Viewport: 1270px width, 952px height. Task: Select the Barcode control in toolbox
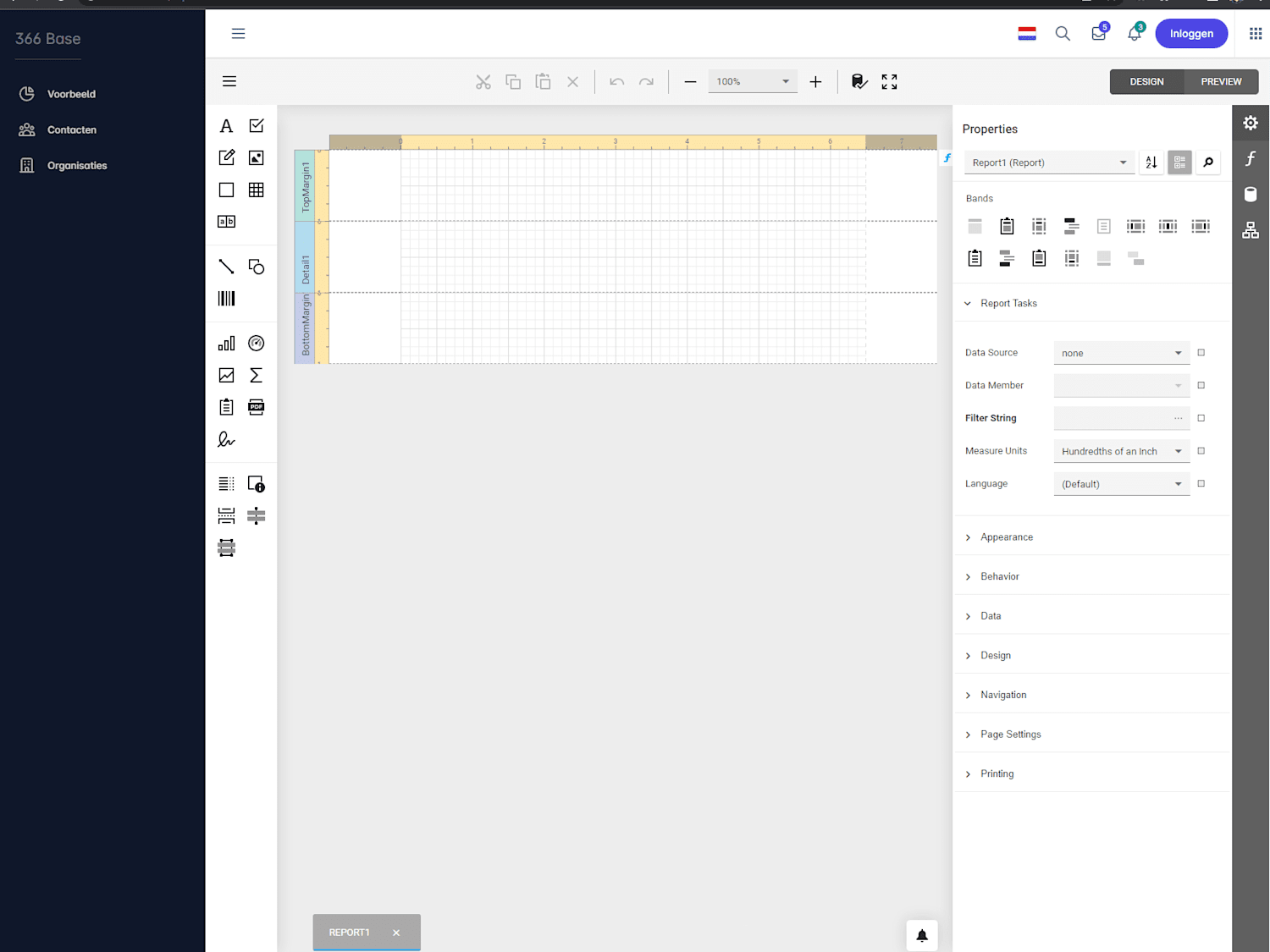[226, 299]
